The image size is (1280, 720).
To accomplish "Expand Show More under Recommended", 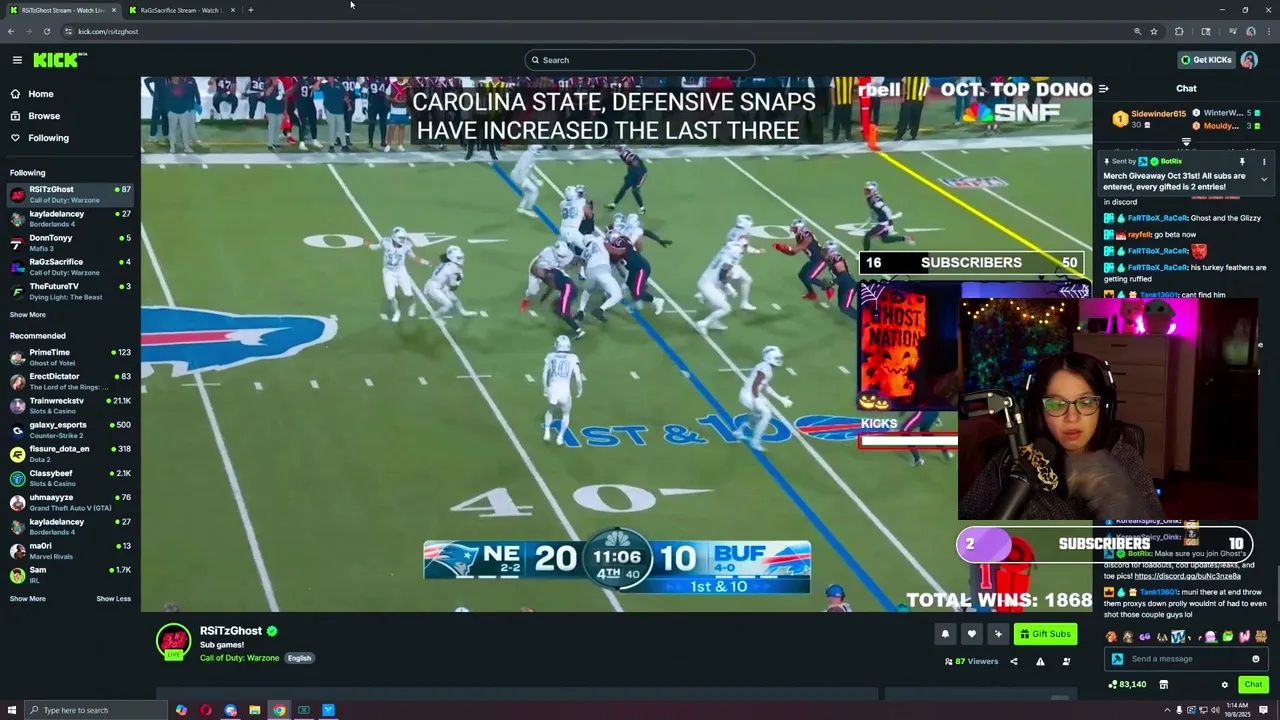I will point(28,599).
